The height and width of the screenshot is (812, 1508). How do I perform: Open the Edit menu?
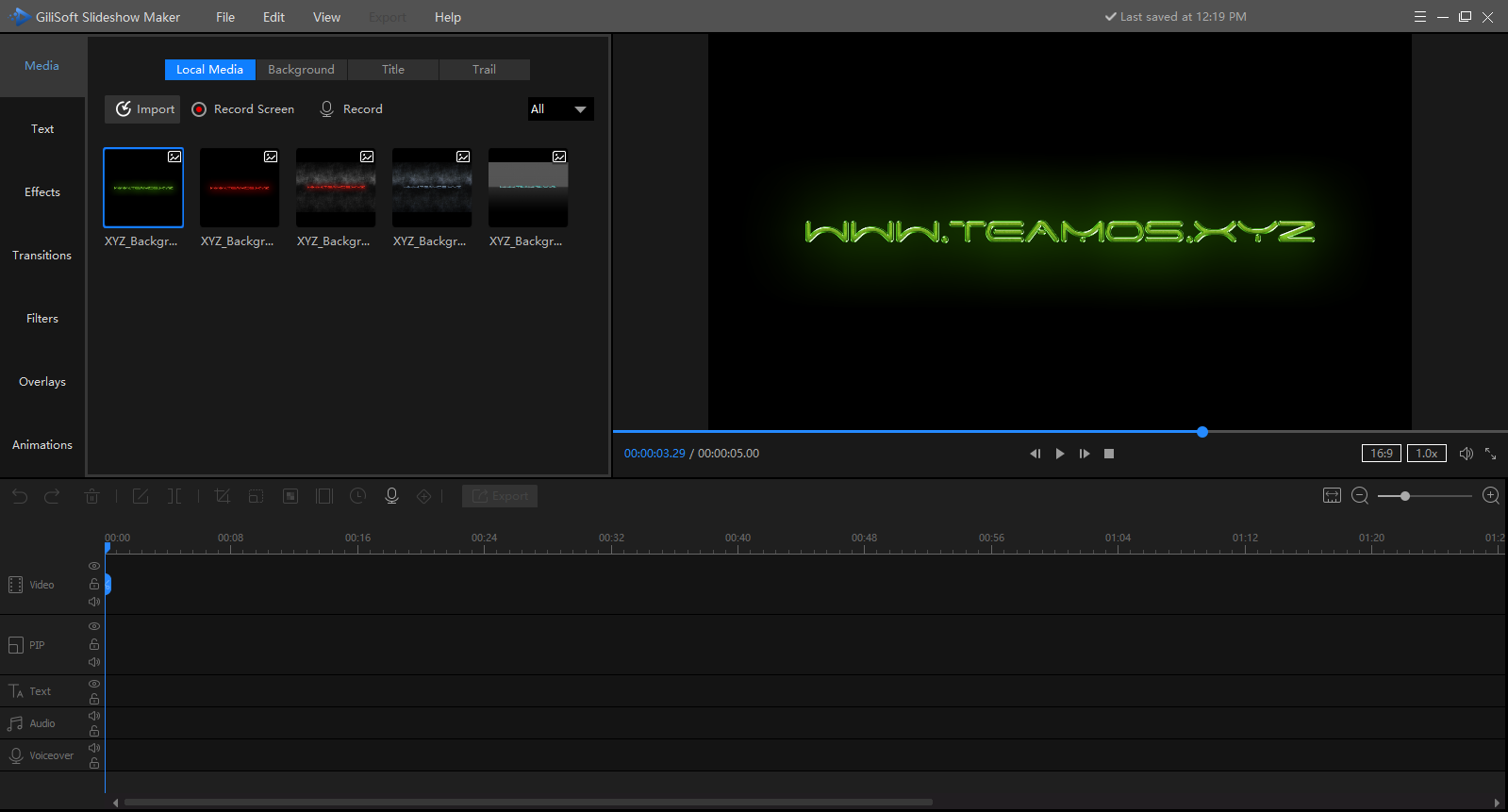coord(273,17)
